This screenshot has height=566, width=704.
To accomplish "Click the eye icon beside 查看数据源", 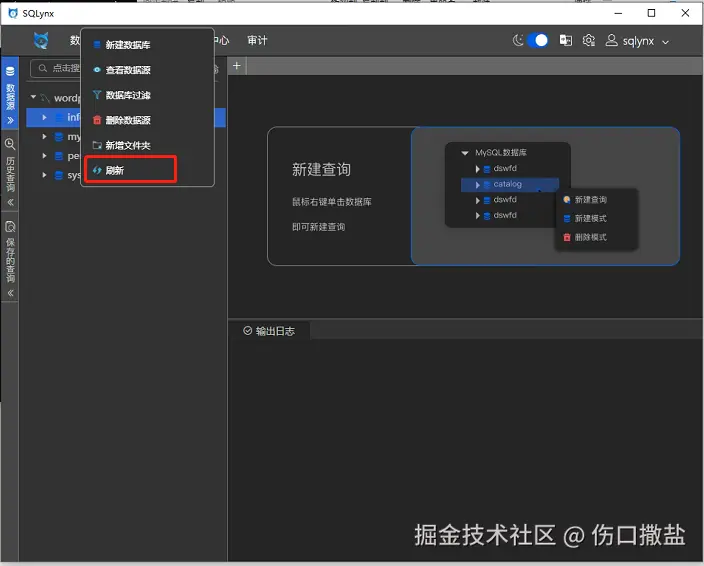I will (x=97, y=70).
